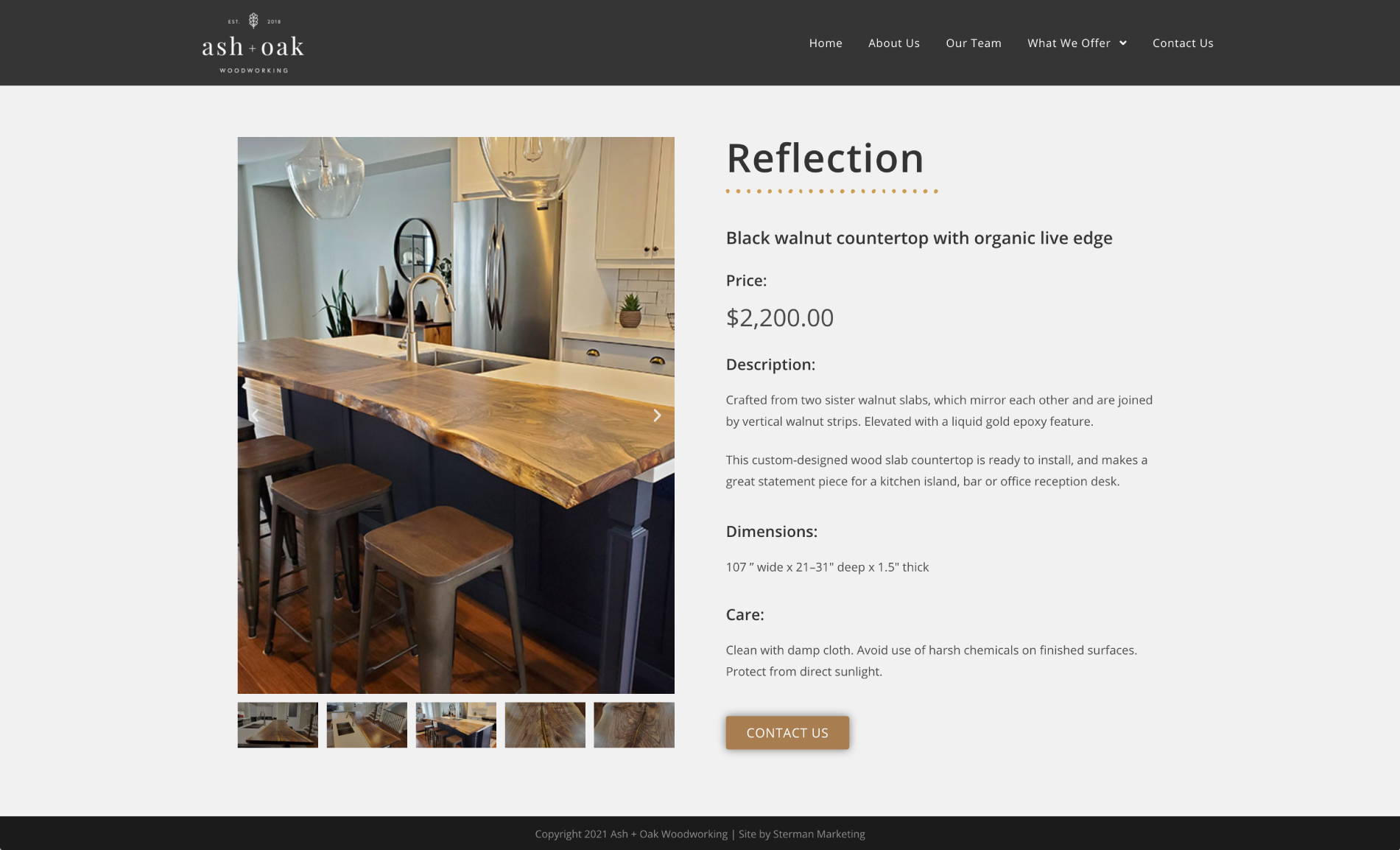Go back with the left gallery arrow
This screenshot has height=850, width=1400.
point(255,415)
